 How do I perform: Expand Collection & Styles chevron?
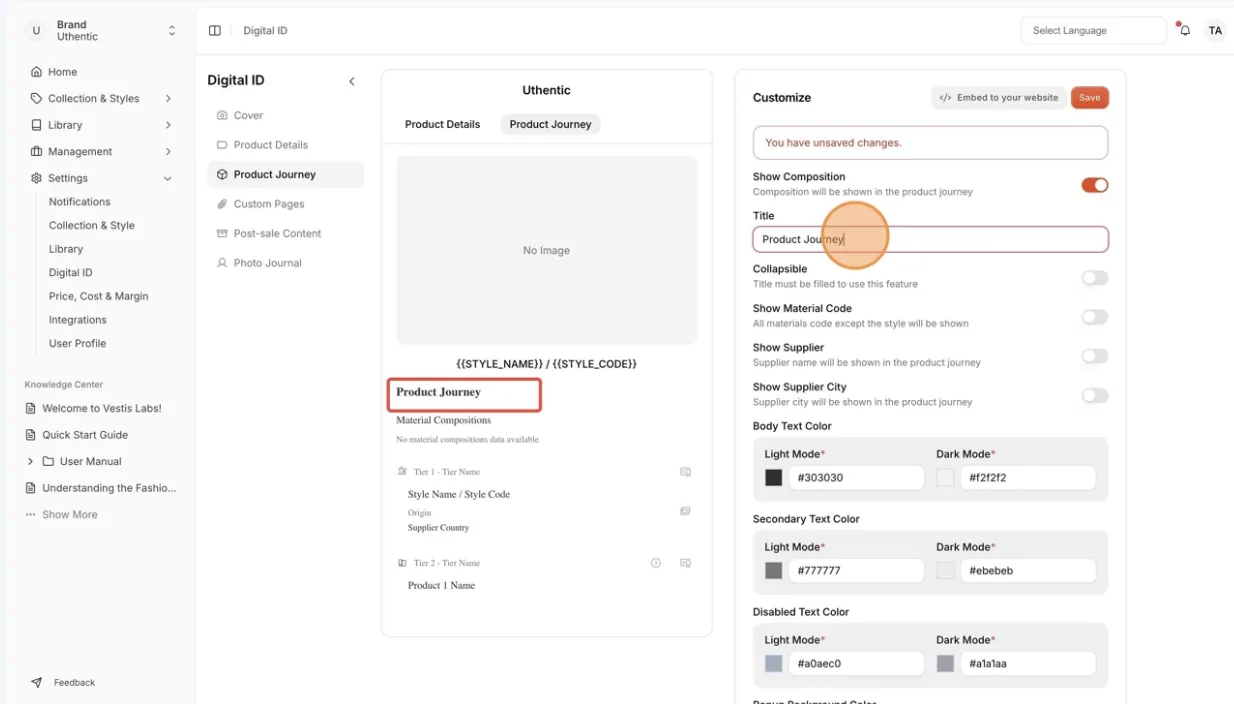(x=168, y=98)
